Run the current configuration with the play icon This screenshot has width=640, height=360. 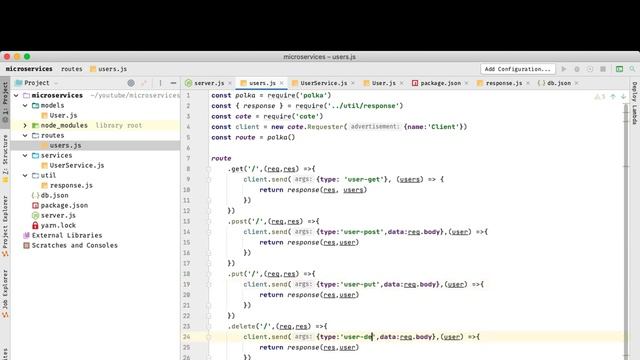pos(564,69)
